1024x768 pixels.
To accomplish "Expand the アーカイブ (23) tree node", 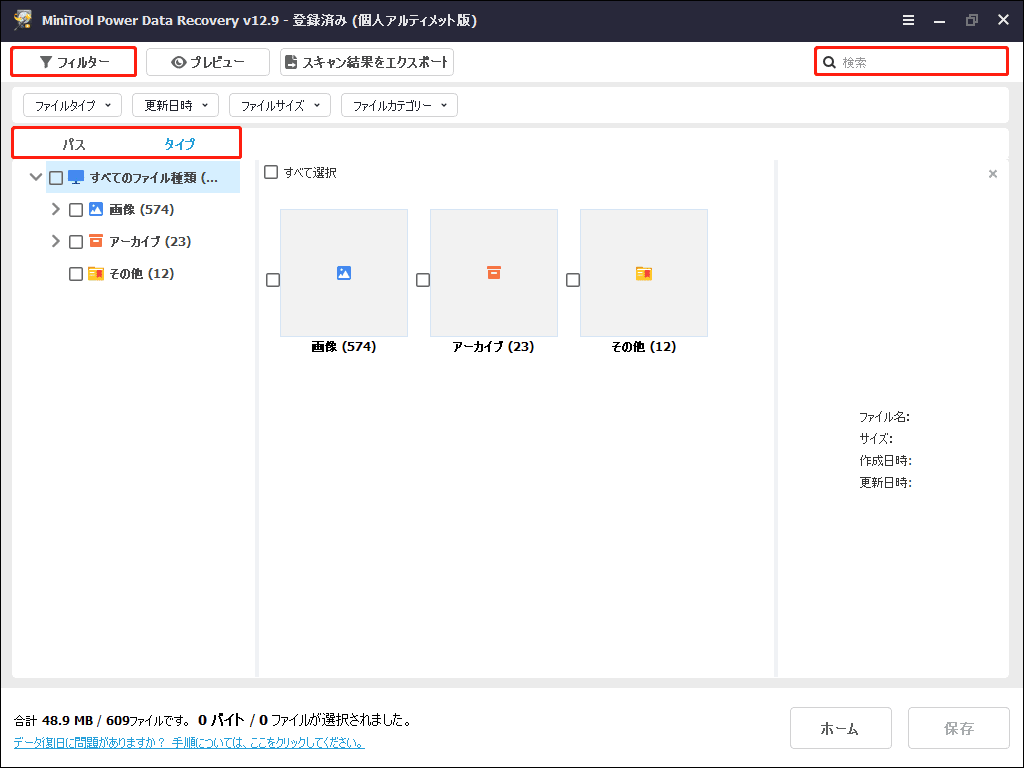I will [x=56, y=241].
